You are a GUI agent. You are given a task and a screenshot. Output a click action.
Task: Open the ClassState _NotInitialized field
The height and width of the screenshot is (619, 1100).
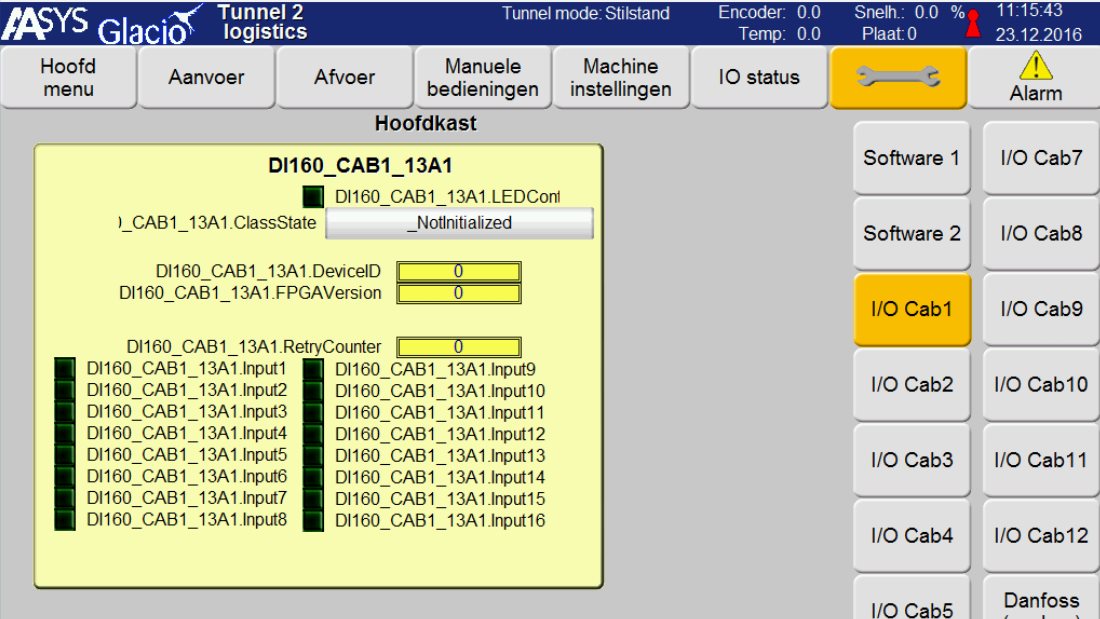click(459, 223)
